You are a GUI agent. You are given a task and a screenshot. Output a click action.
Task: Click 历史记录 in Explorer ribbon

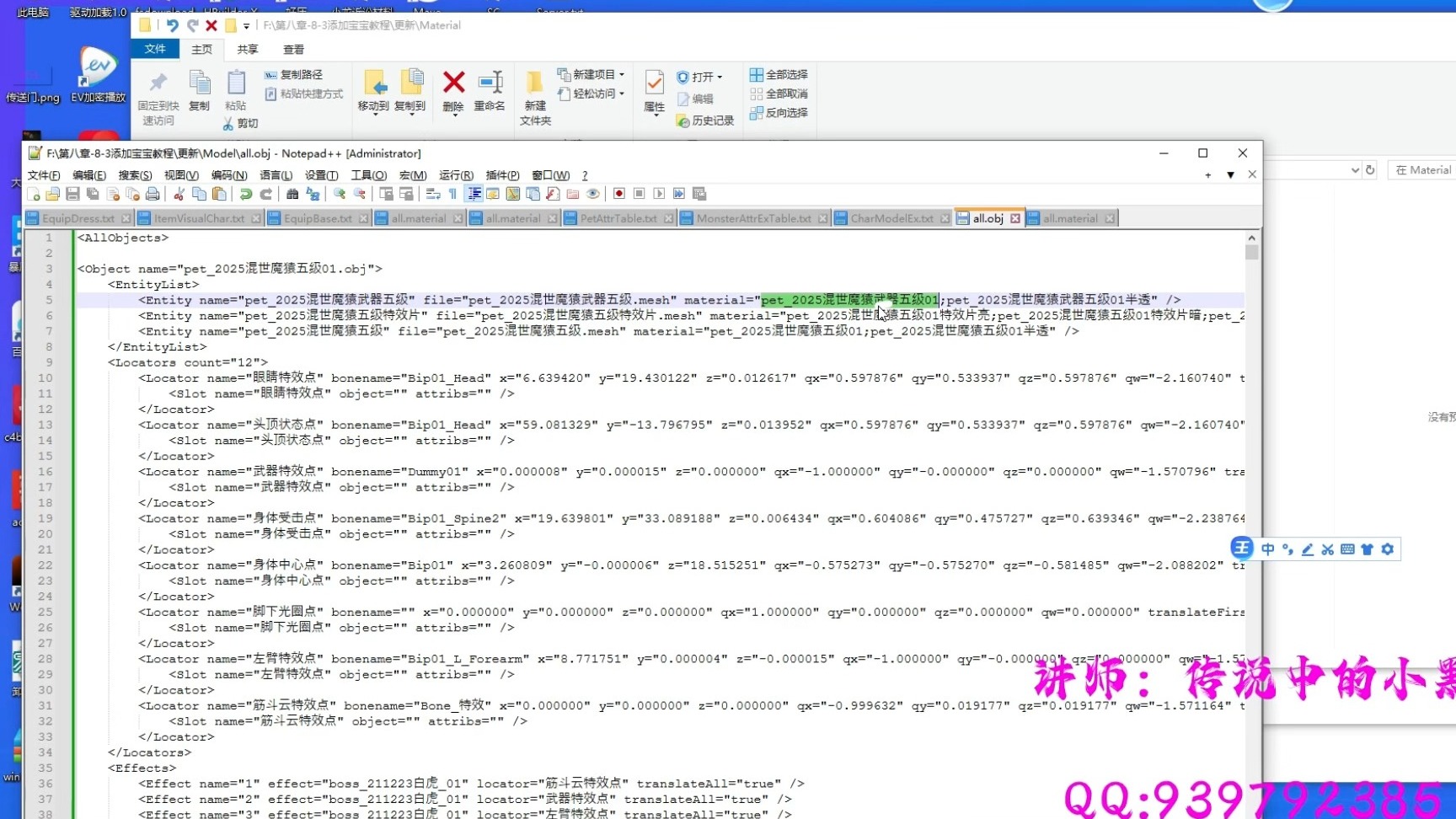[x=705, y=121]
